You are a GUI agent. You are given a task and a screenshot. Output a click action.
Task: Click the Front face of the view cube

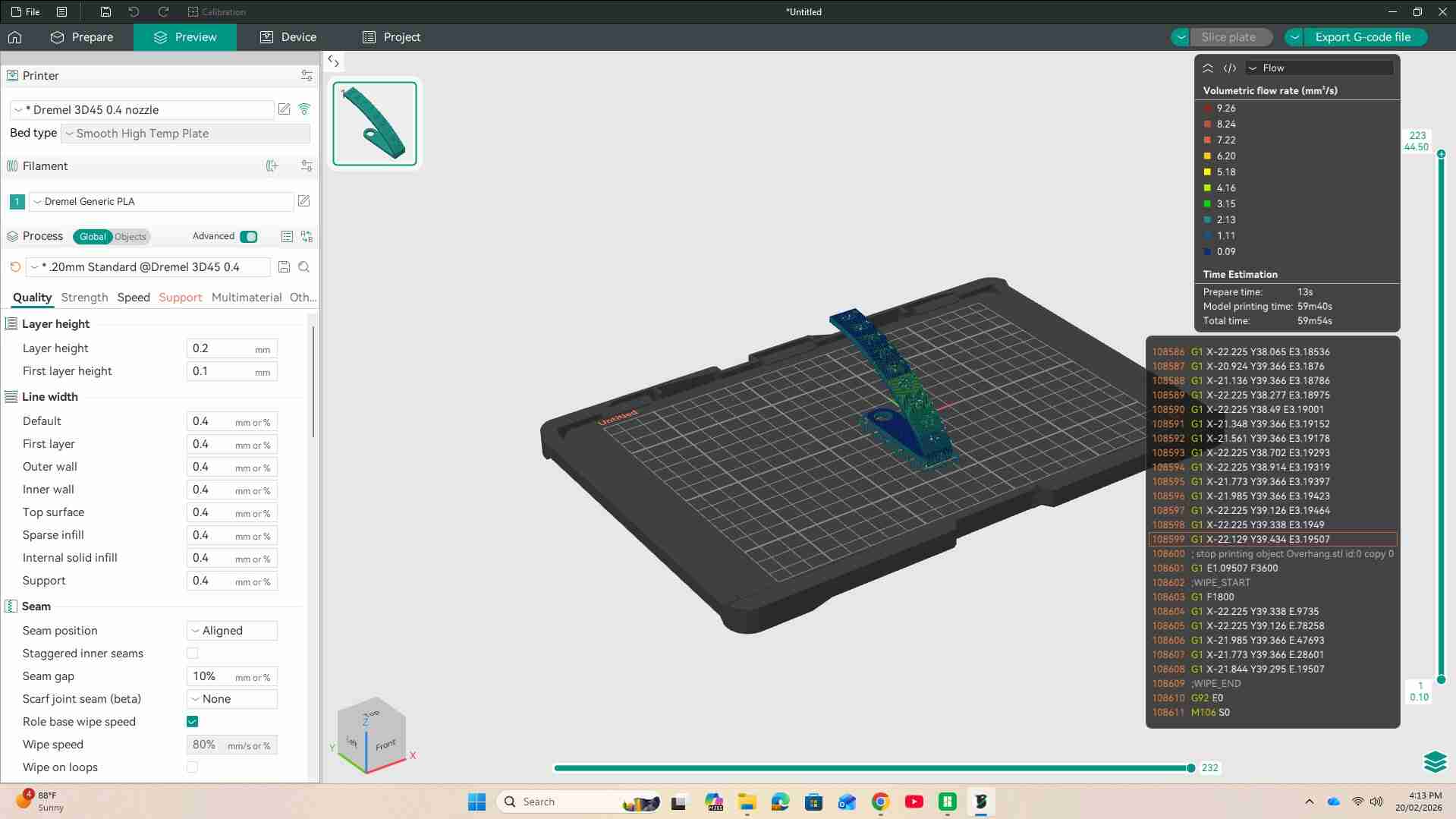click(x=386, y=745)
